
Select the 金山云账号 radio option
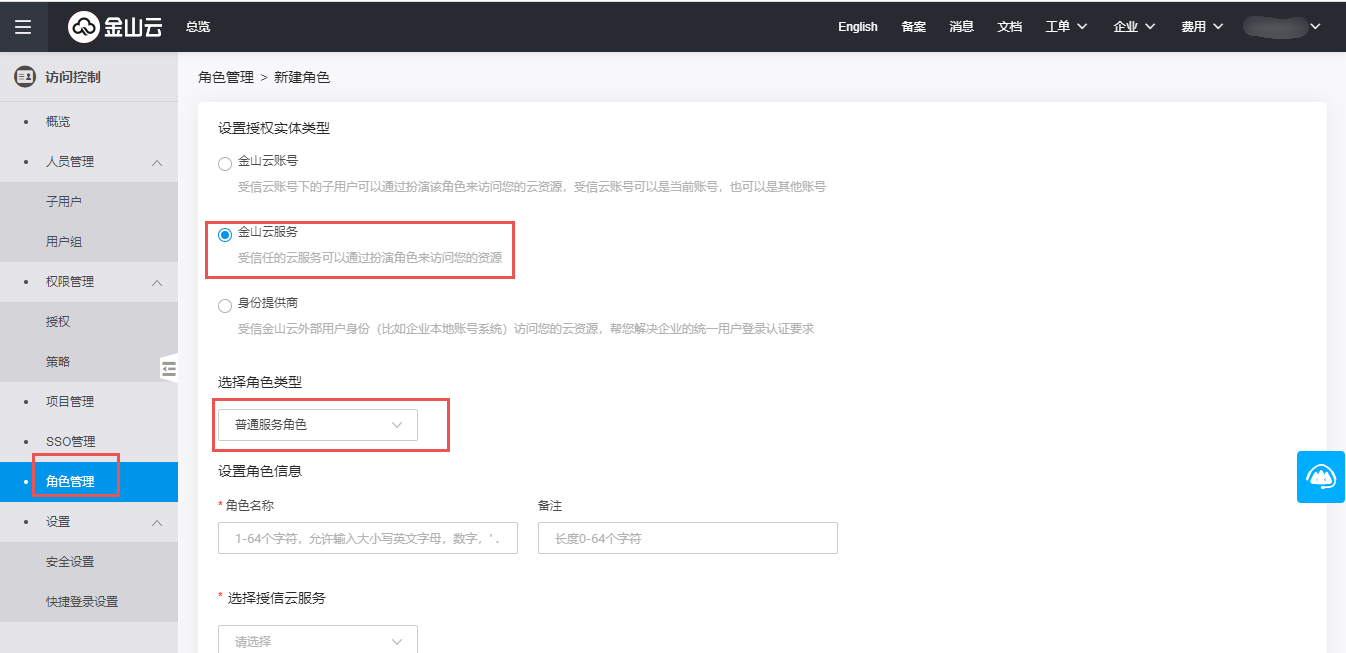coord(225,164)
